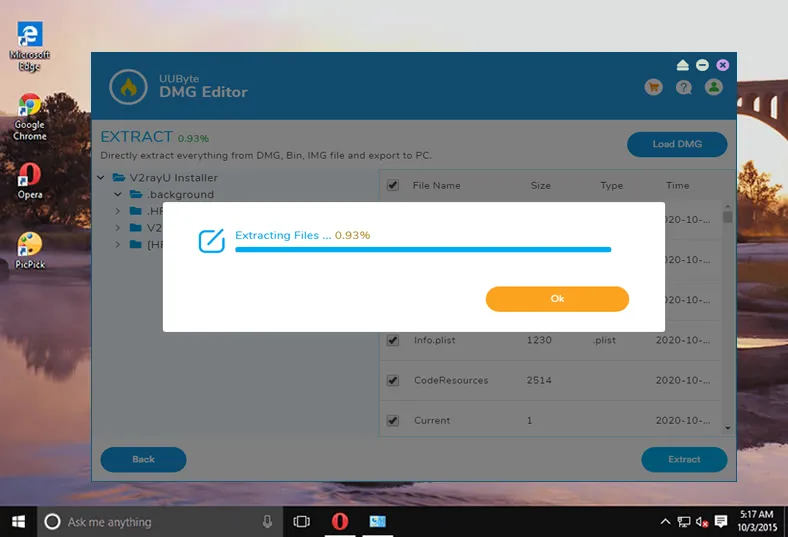Image resolution: width=788 pixels, height=537 pixels.
Task: Select V2rayU Installer in the tree
Action: point(173,177)
